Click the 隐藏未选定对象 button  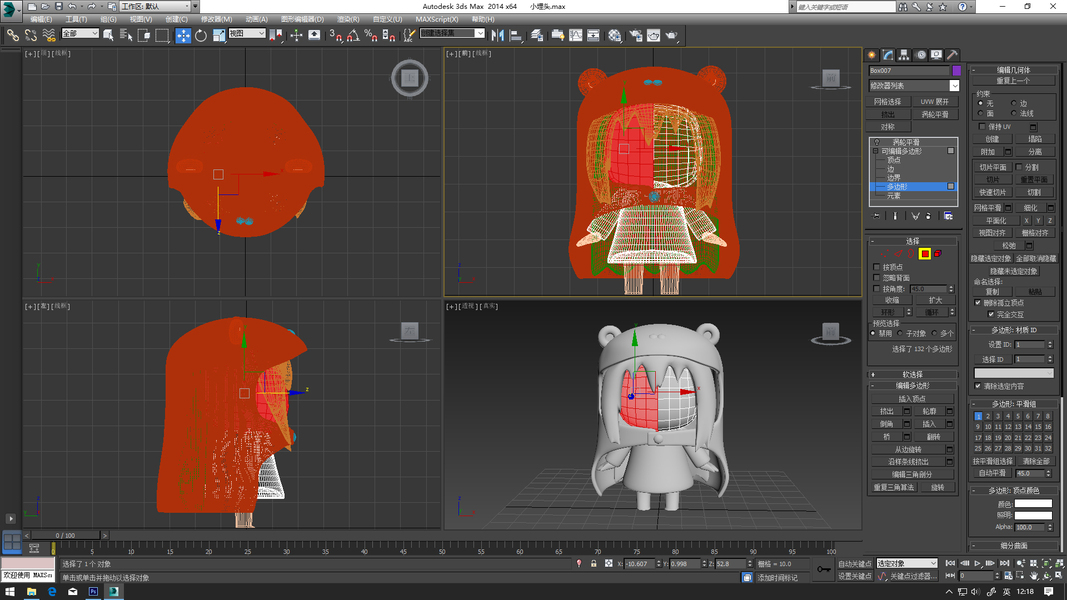point(1014,271)
